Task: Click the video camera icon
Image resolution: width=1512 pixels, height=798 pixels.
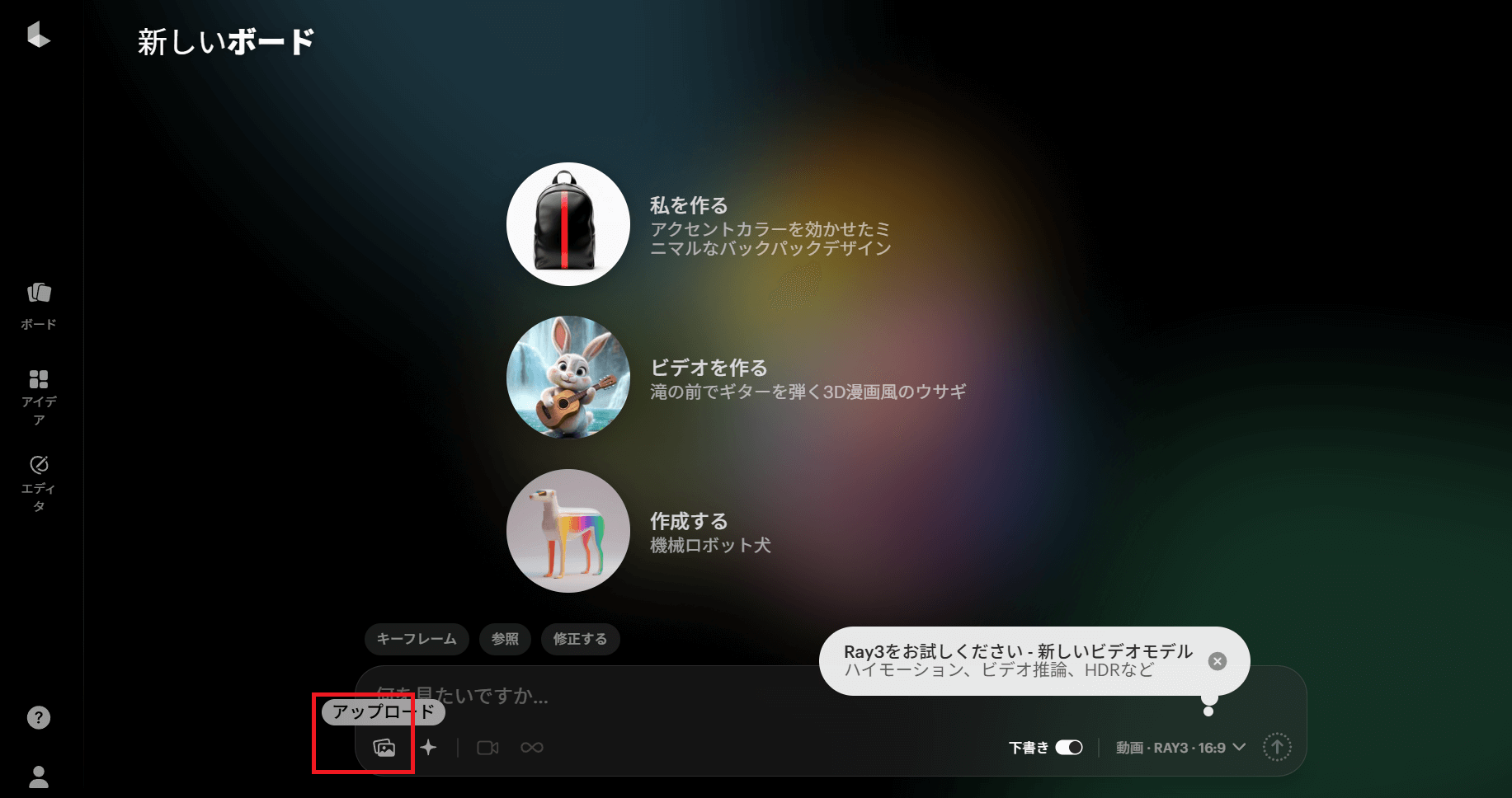Action: click(488, 747)
